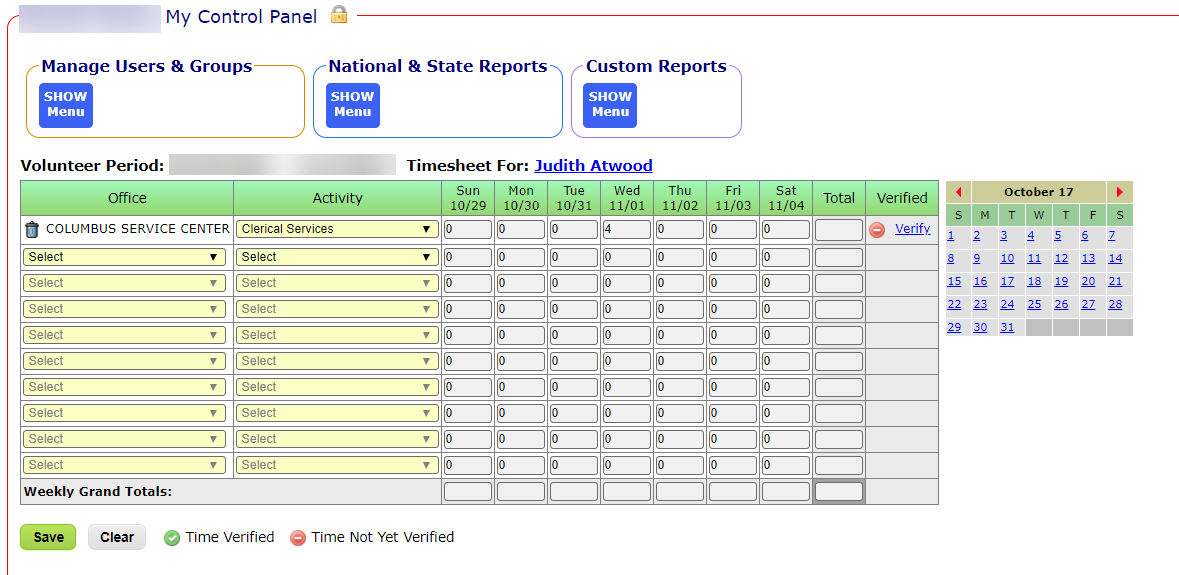Open the Clerical Services activity dropdown
1179x575 pixels.
point(337,229)
